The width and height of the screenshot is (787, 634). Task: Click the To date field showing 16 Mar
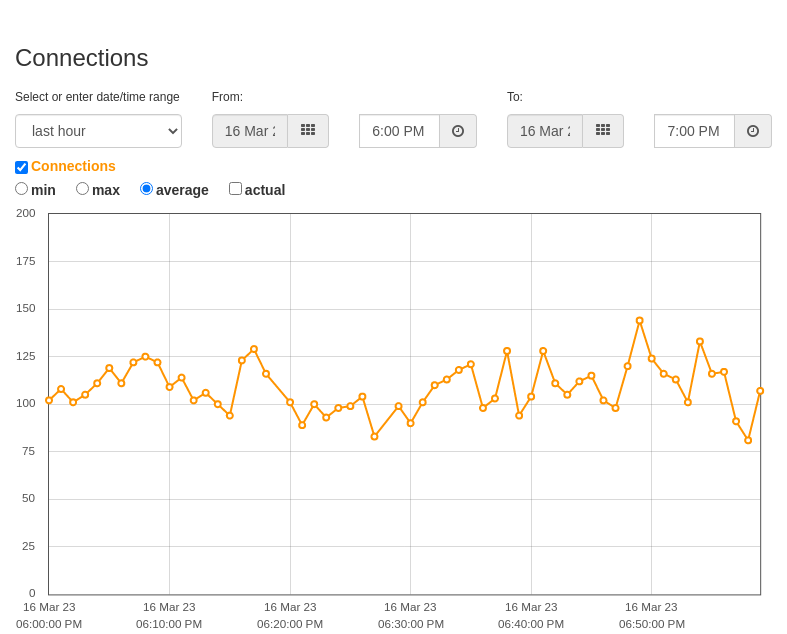tap(545, 131)
